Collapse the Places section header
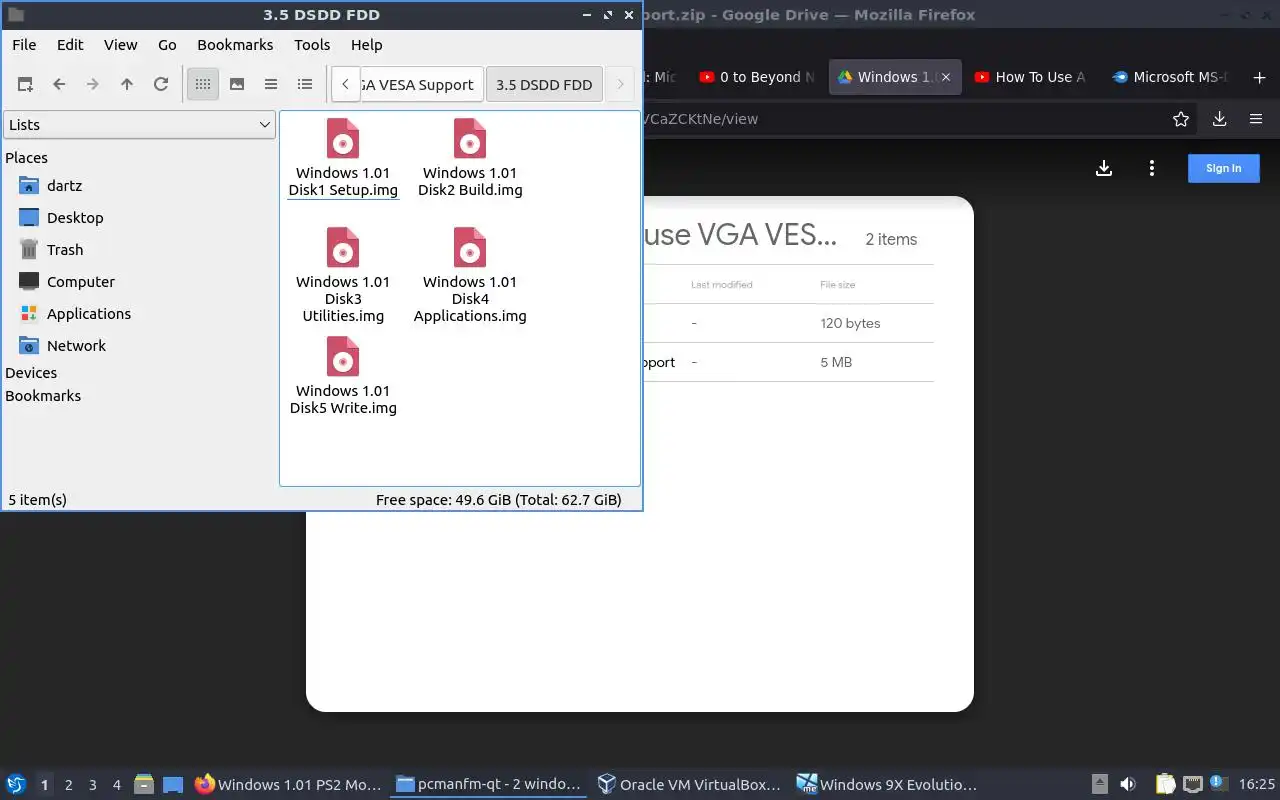Image resolution: width=1280 pixels, height=800 pixels. 26,158
